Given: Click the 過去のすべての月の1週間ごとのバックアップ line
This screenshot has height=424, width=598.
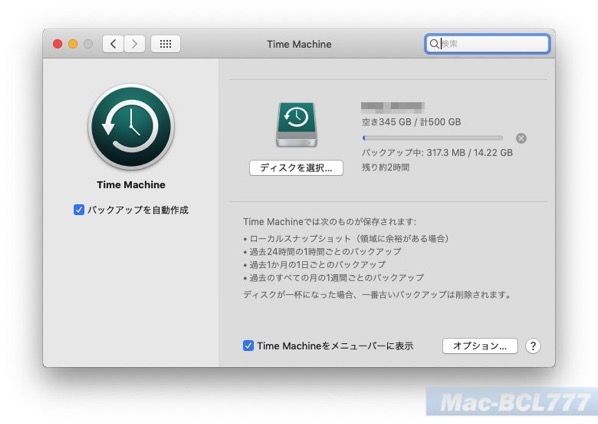Looking at the screenshot, I should click(x=333, y=278).
